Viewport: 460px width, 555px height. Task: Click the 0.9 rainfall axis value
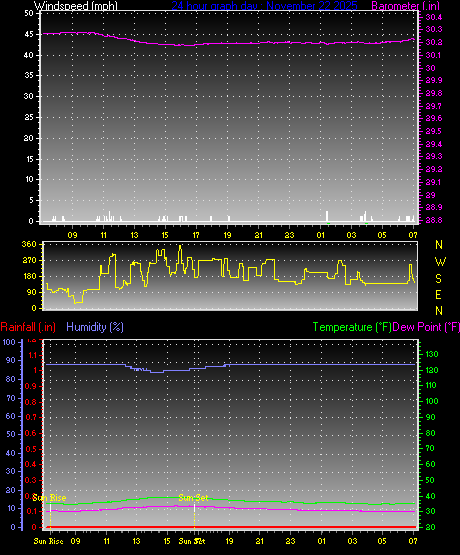[31, 386]
